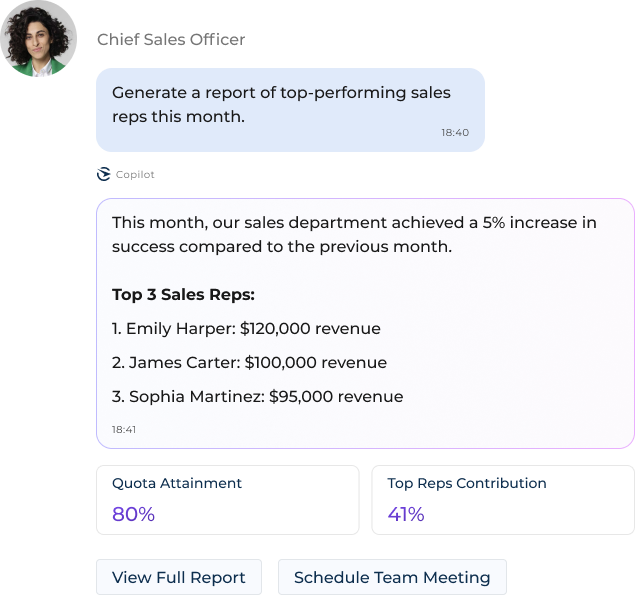
Task: Click the 41% contribution value
Action: [406, 515]
